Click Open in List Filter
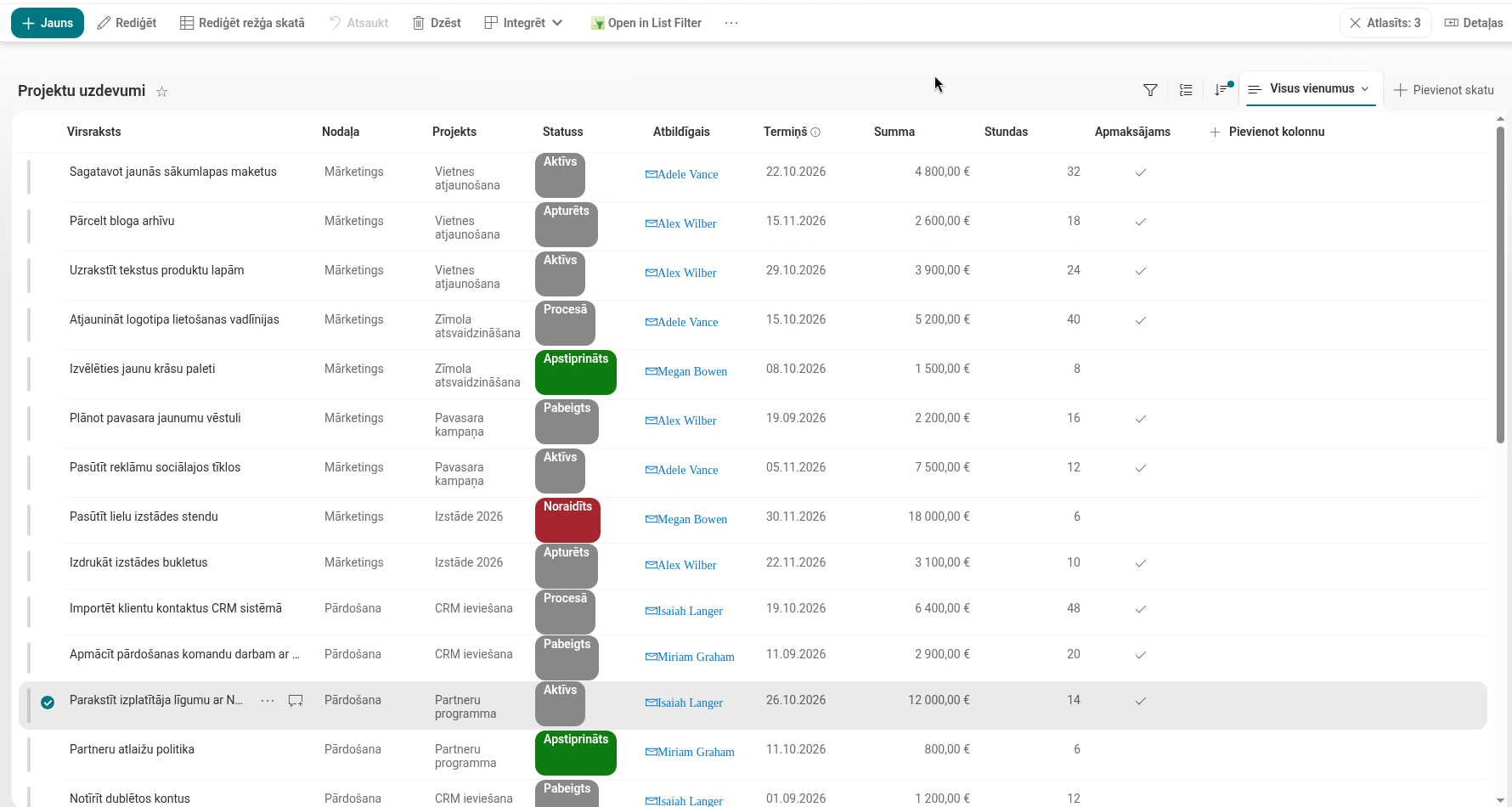 [x=646, y=23]
